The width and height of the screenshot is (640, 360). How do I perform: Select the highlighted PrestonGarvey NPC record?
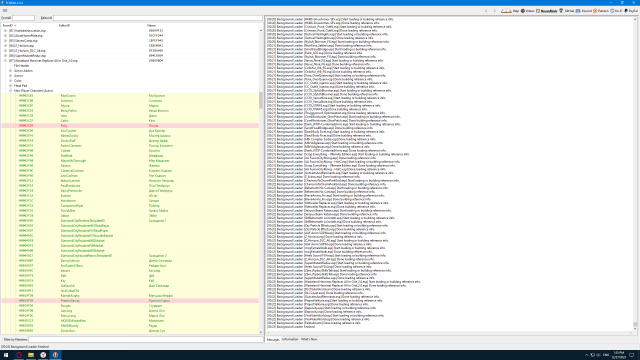tap(130, 300)
